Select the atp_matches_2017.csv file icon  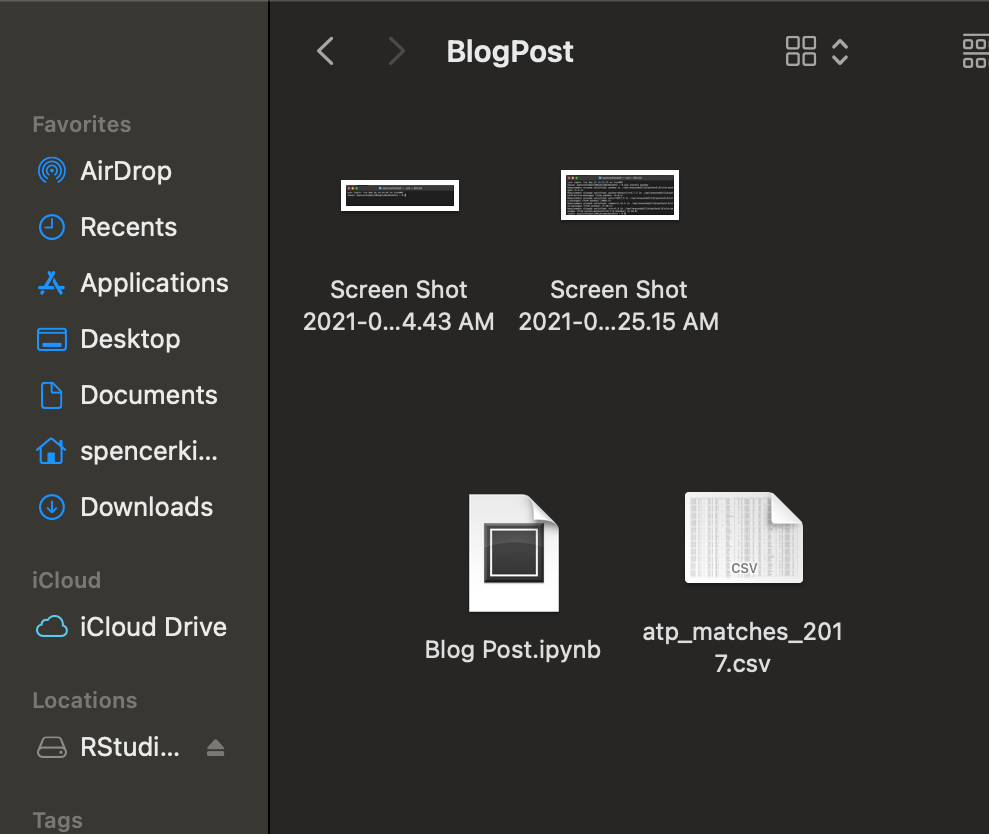[x=744, y=537]
